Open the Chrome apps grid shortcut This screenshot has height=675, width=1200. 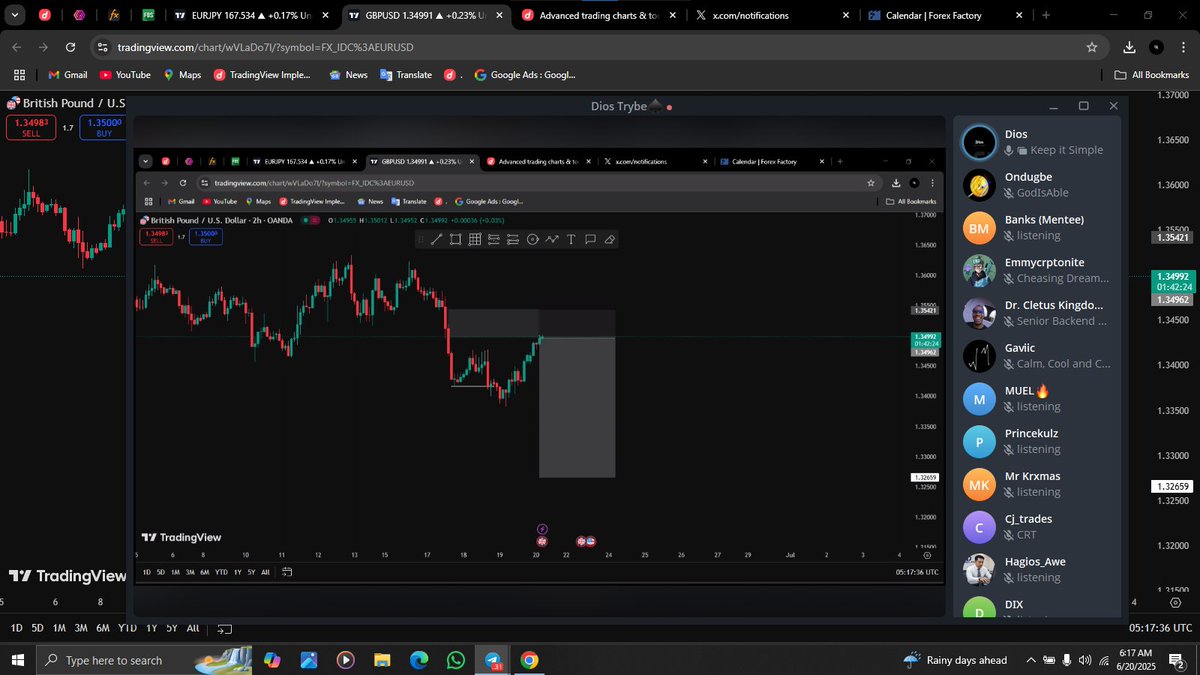19,75
